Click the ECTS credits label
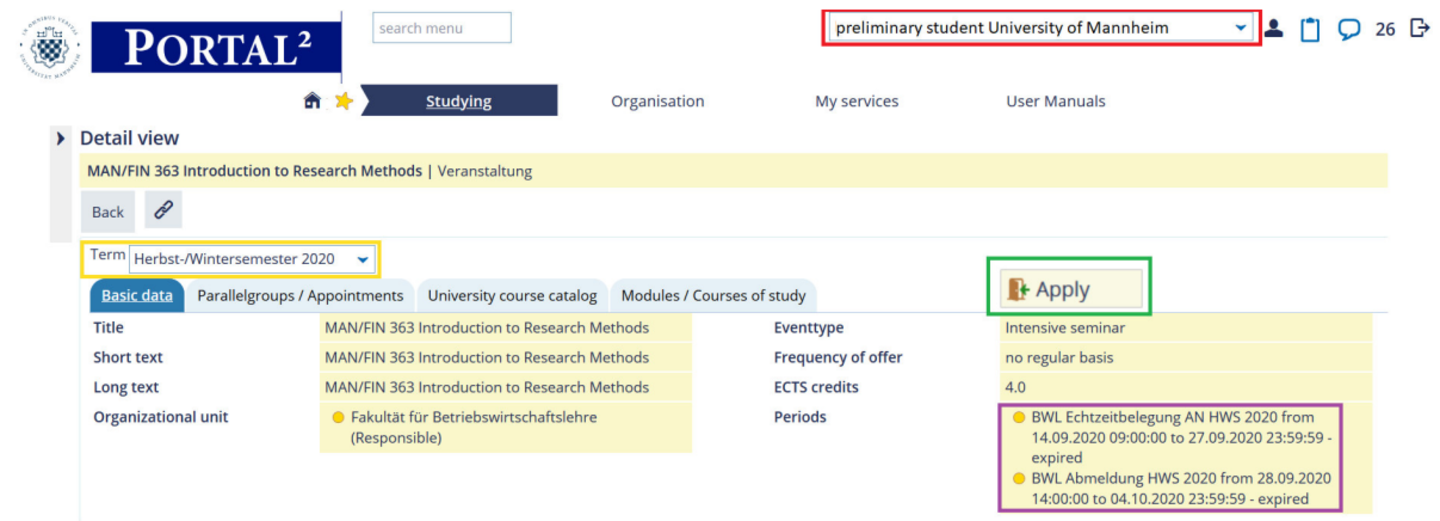The width and height of the screenshot is (1440, 521). click(816, 387)
